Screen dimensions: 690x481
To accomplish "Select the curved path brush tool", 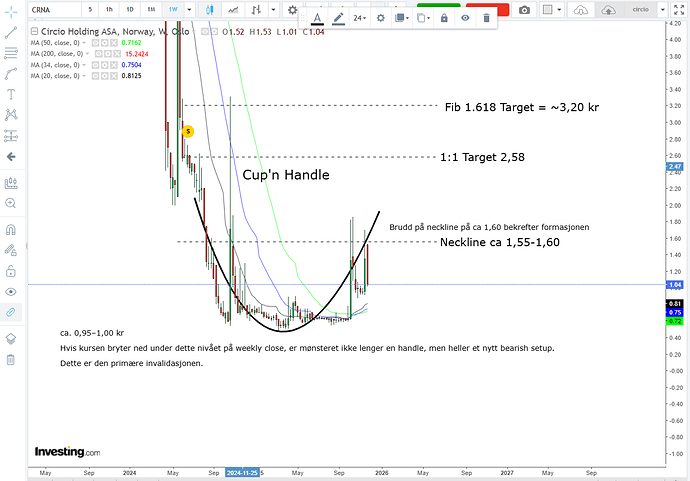I will click(11, 73).
